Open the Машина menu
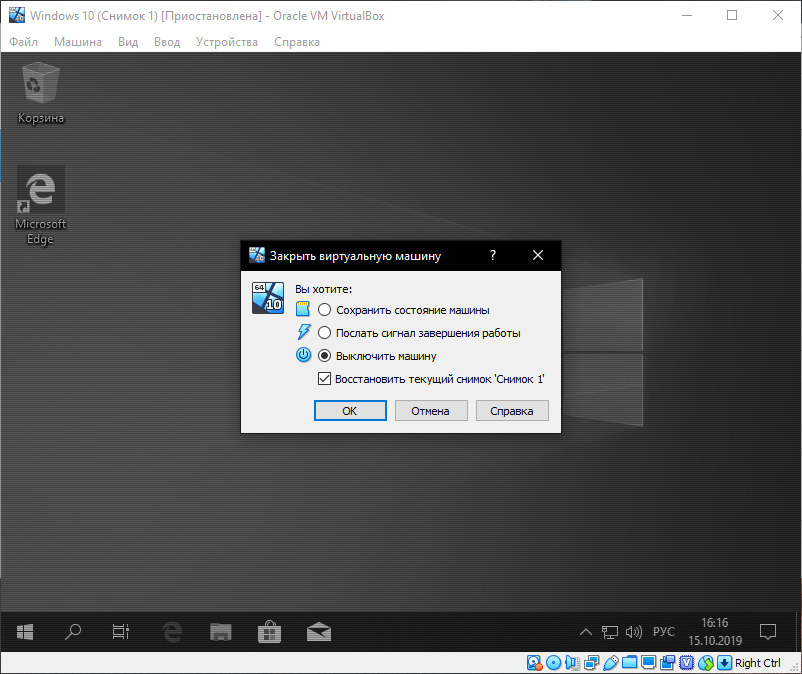Screen dimensions: 802x674 point(78,42)
